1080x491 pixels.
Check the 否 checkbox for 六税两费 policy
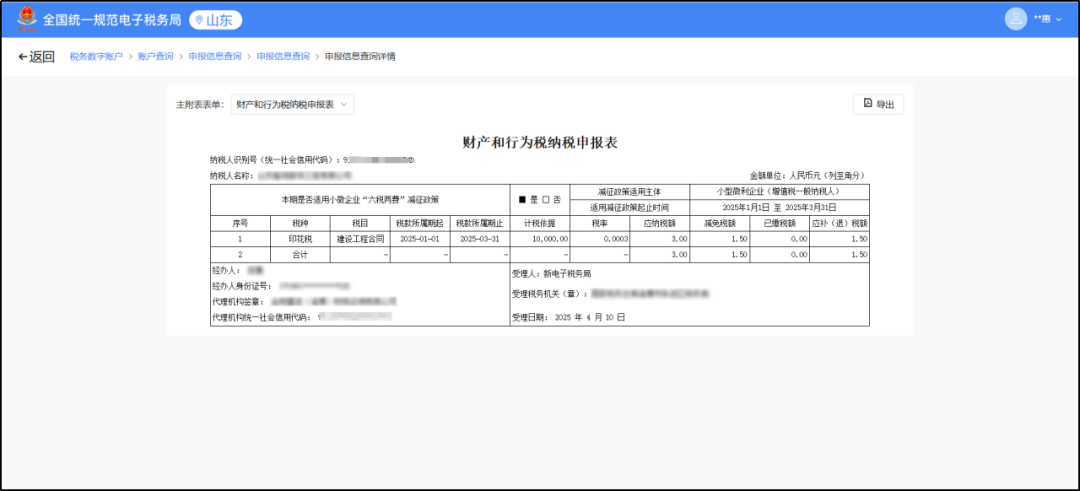pos(546,200)
